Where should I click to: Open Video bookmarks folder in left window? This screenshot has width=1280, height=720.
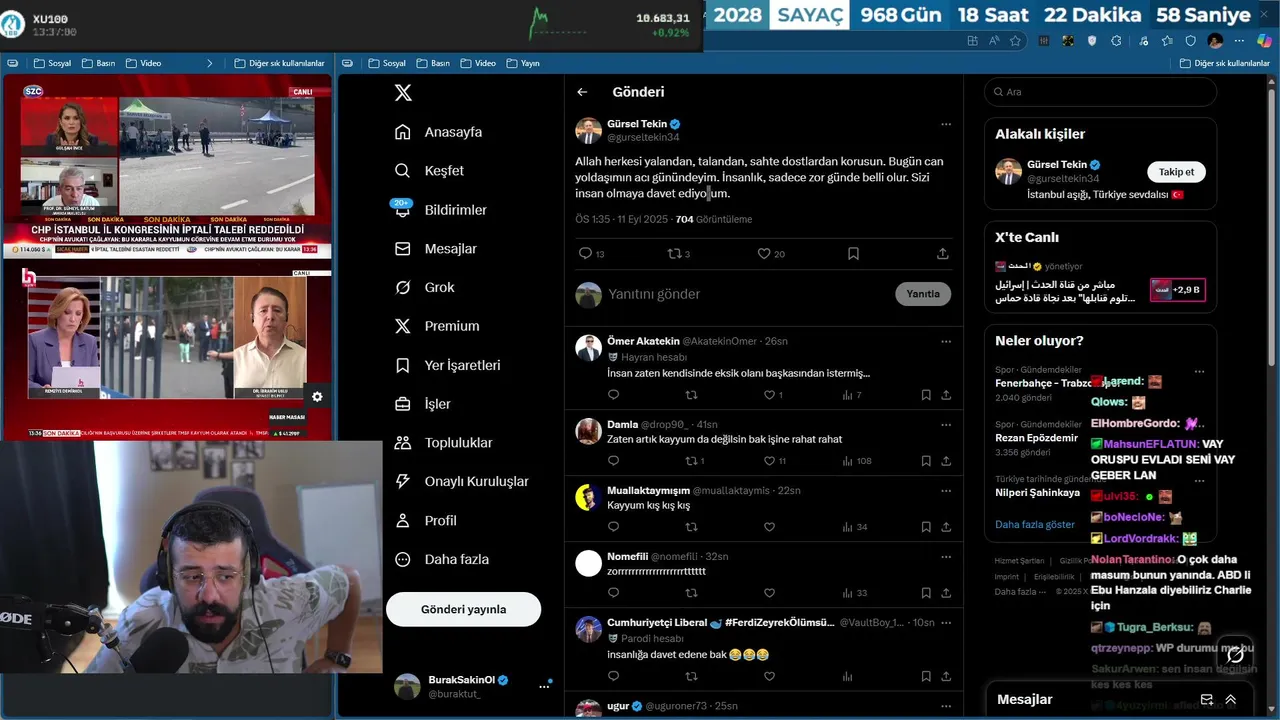[x=143, y=63]
